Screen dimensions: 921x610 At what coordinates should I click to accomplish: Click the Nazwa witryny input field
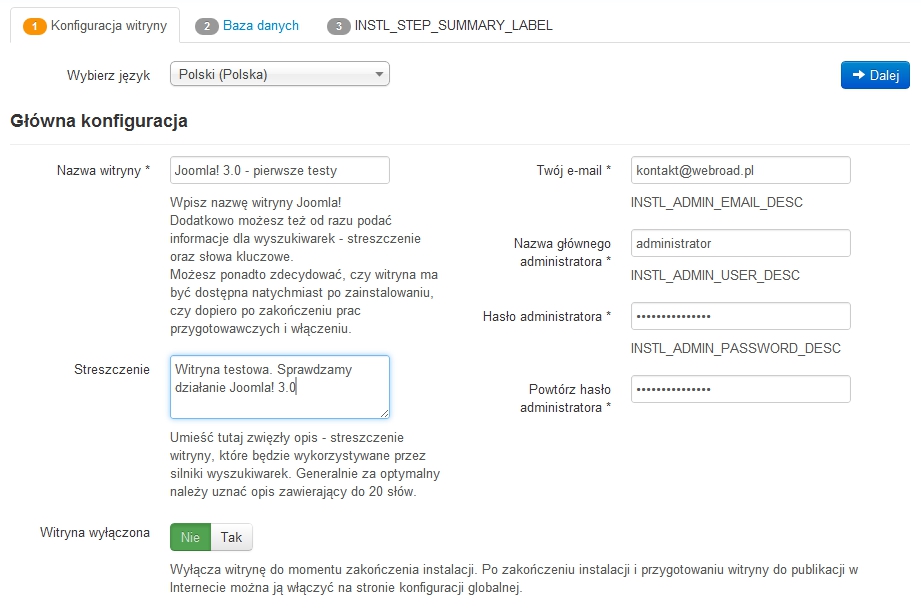[279, 170]
